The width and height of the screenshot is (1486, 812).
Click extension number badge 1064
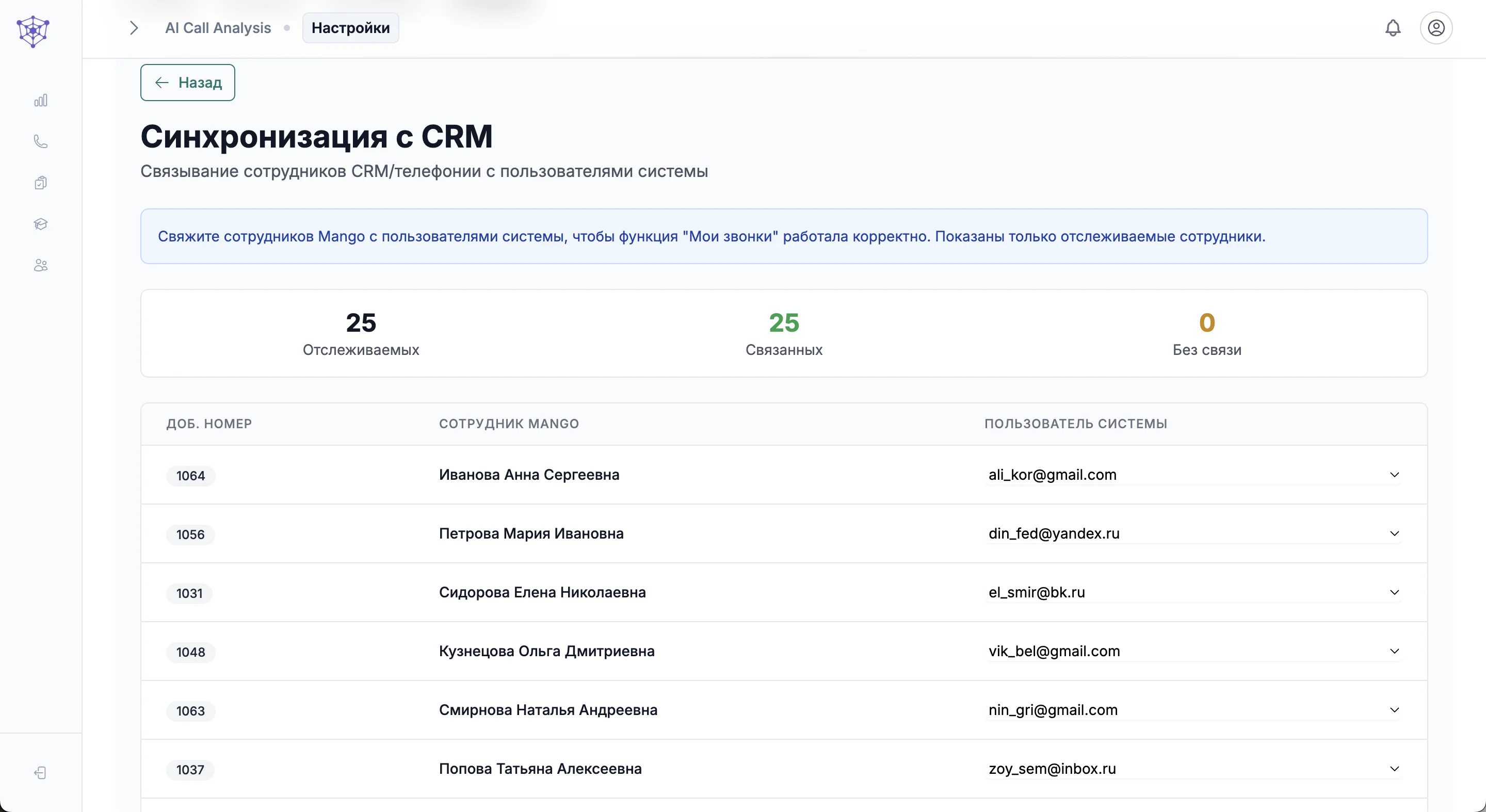(190, 476)
